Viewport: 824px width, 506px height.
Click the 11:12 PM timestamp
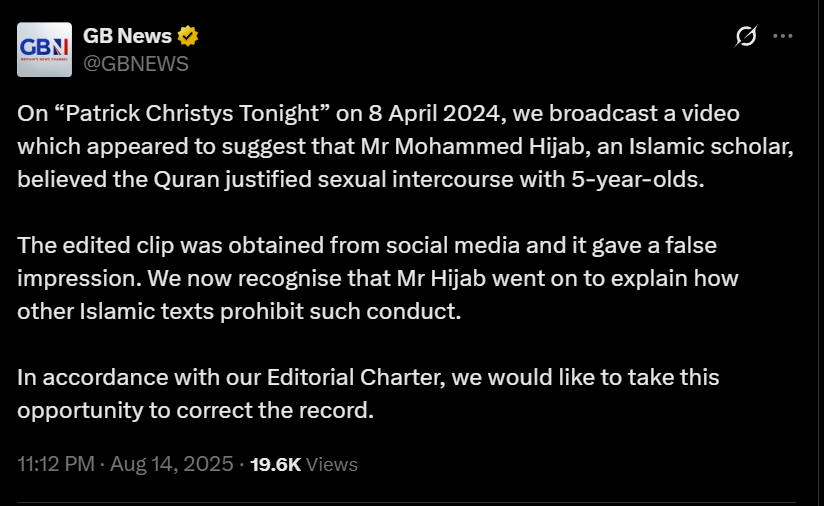[55, 464]
